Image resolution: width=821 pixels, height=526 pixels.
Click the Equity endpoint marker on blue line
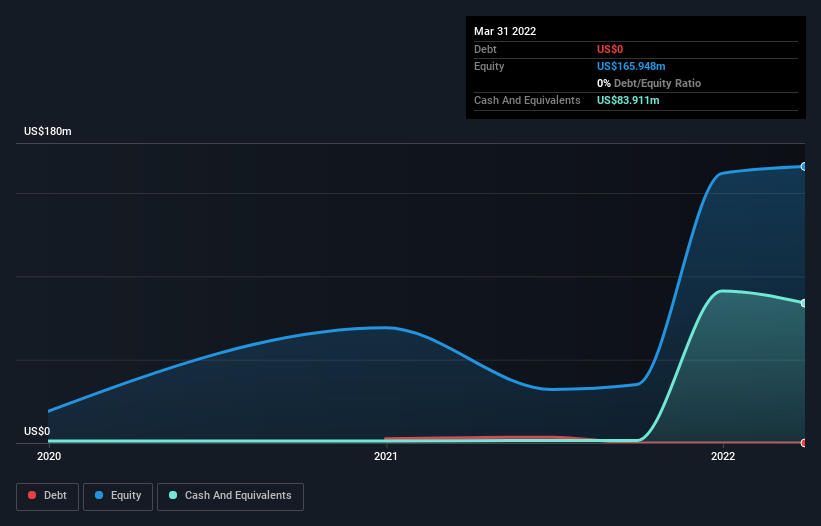[804, 166]
